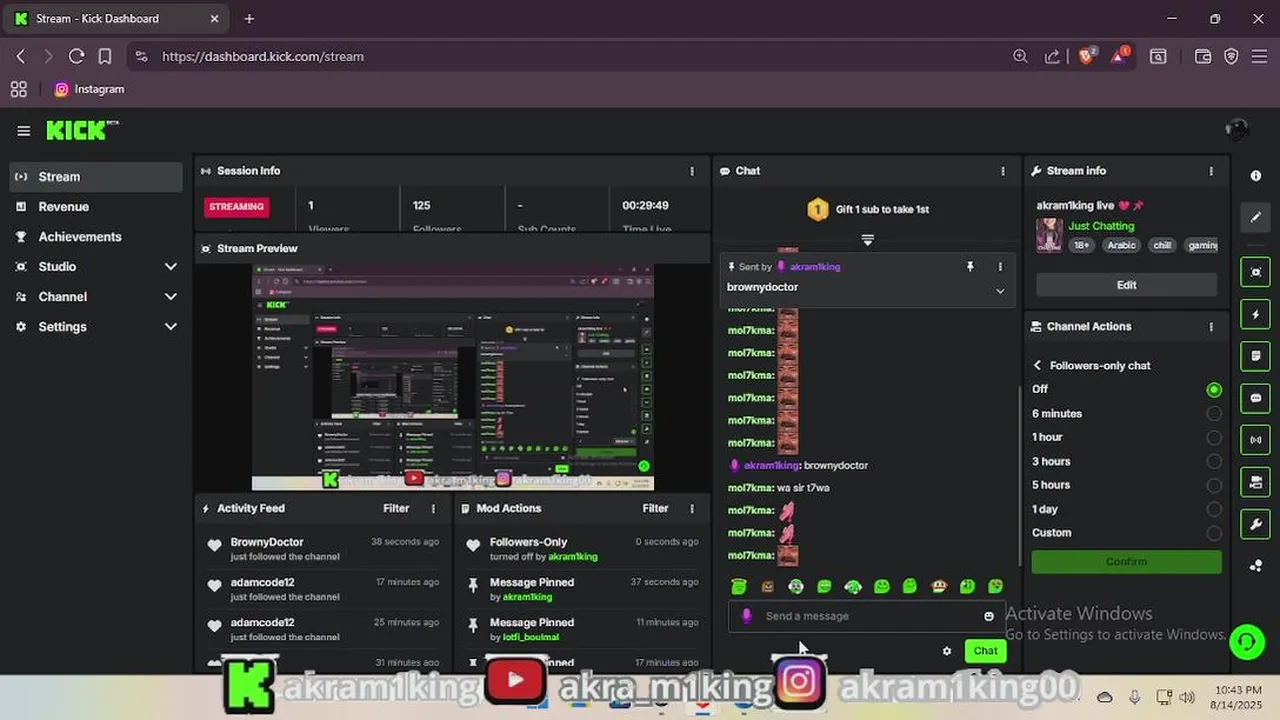This screenshot has width=1280, height=720.
Task: Open the Revenue page in sidebar
Action: coord(97,207)
